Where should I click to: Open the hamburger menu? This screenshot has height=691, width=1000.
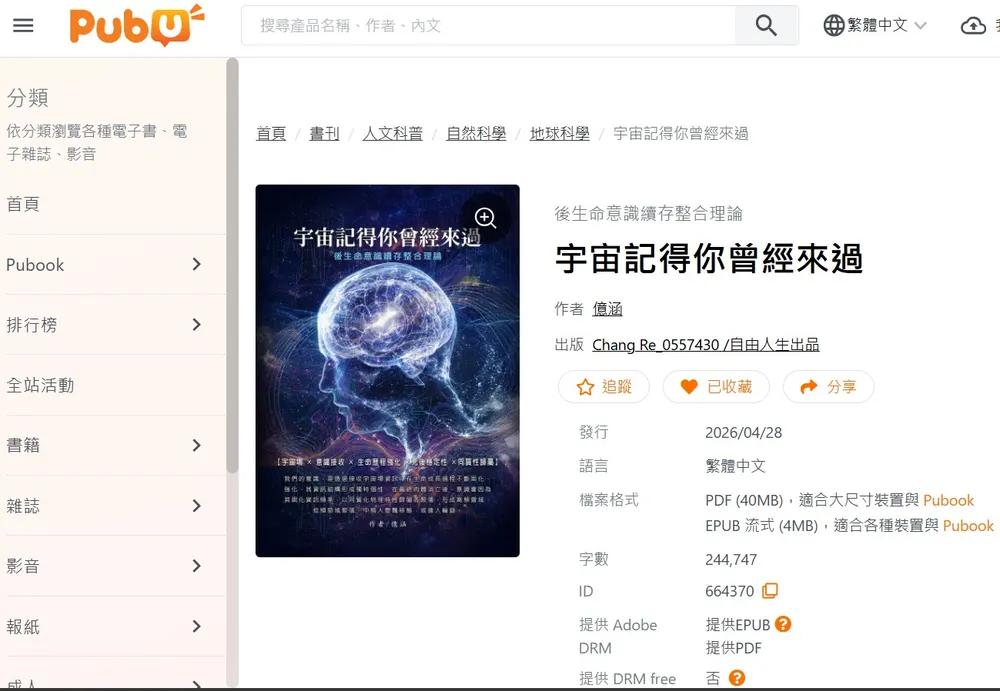(24, 26)
